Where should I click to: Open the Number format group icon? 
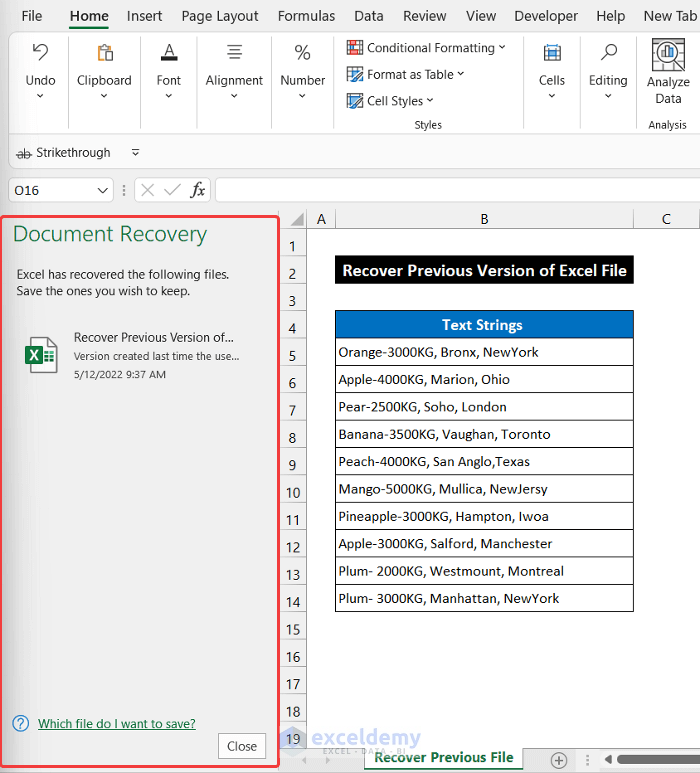pyautogui.click(x=302, y=52)
